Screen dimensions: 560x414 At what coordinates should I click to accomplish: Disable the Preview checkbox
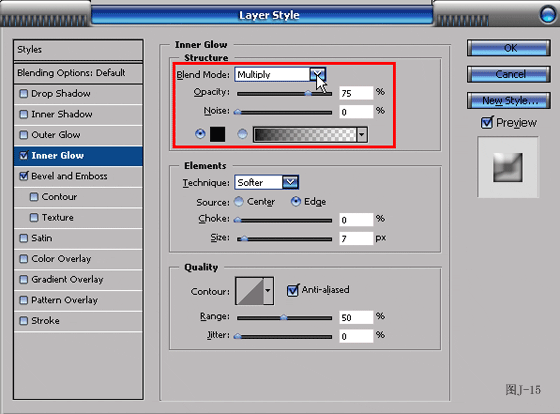click(486, 123)
